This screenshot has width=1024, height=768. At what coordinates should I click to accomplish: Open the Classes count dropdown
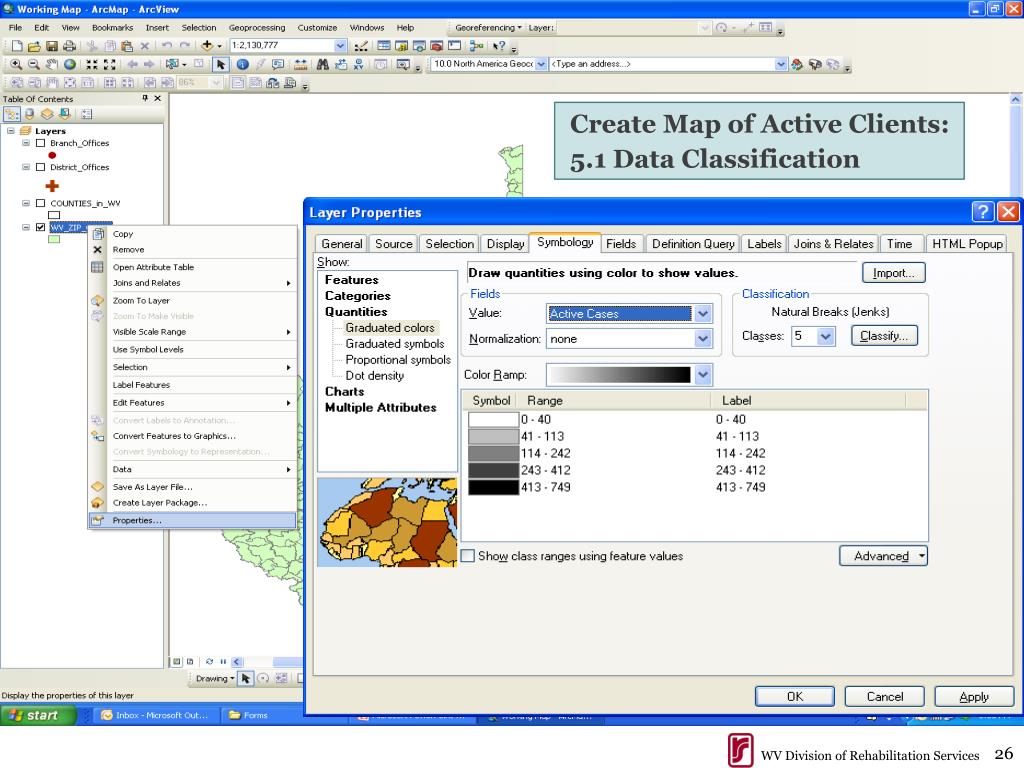coord(826,336)
